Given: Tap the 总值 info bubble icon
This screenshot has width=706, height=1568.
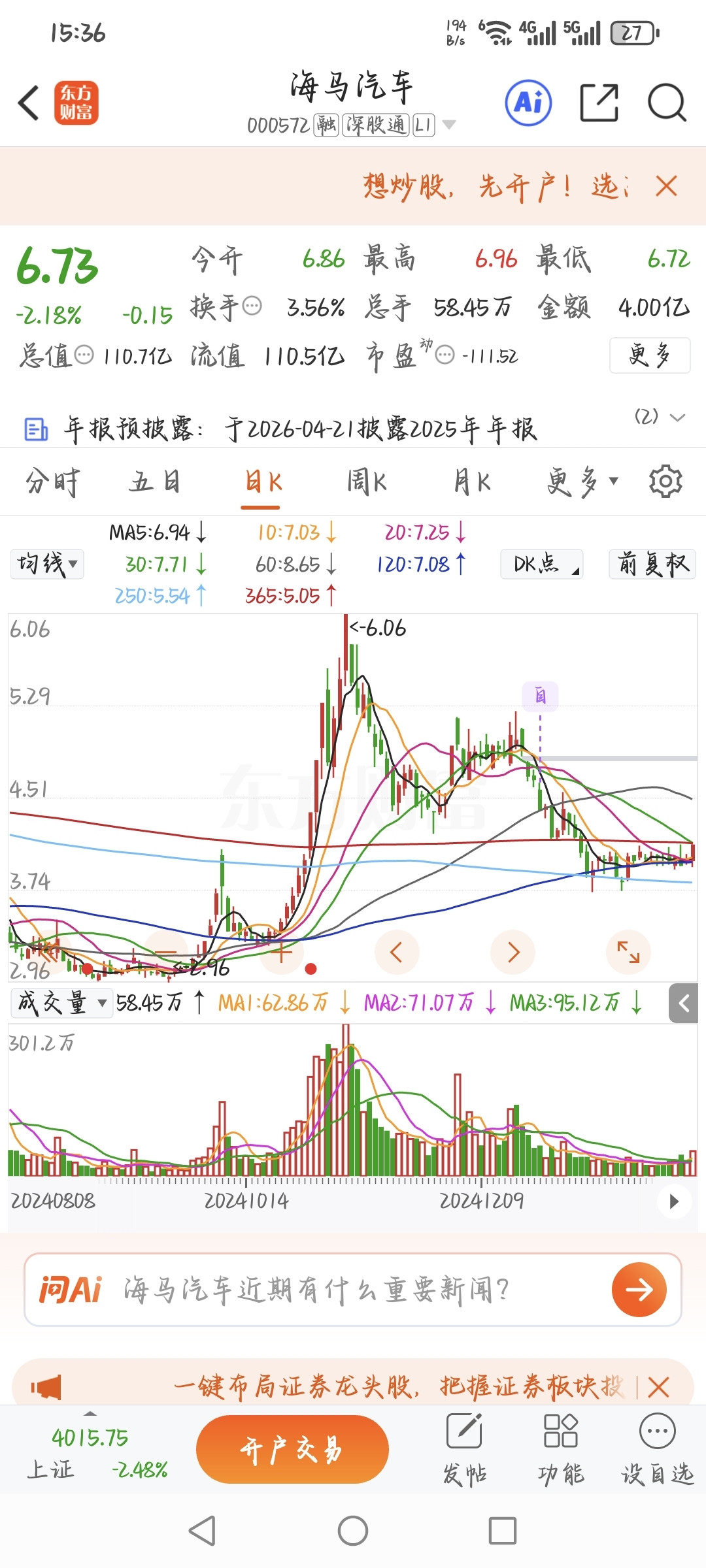Looking at the screenshot, I should 84,355.
